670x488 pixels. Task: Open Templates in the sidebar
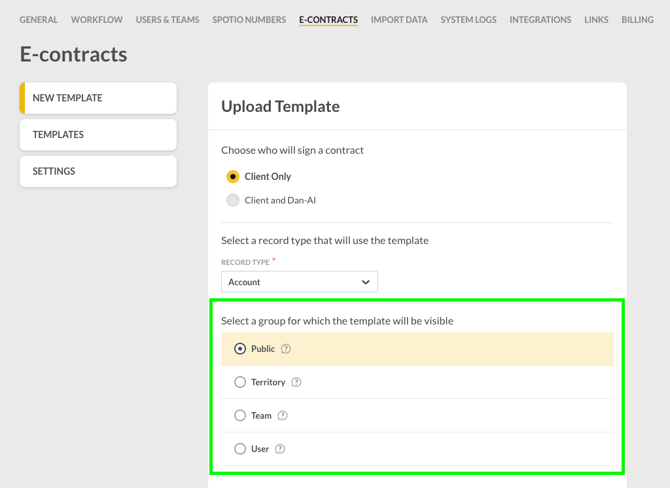pyautogui.click(x=98, y=135)
